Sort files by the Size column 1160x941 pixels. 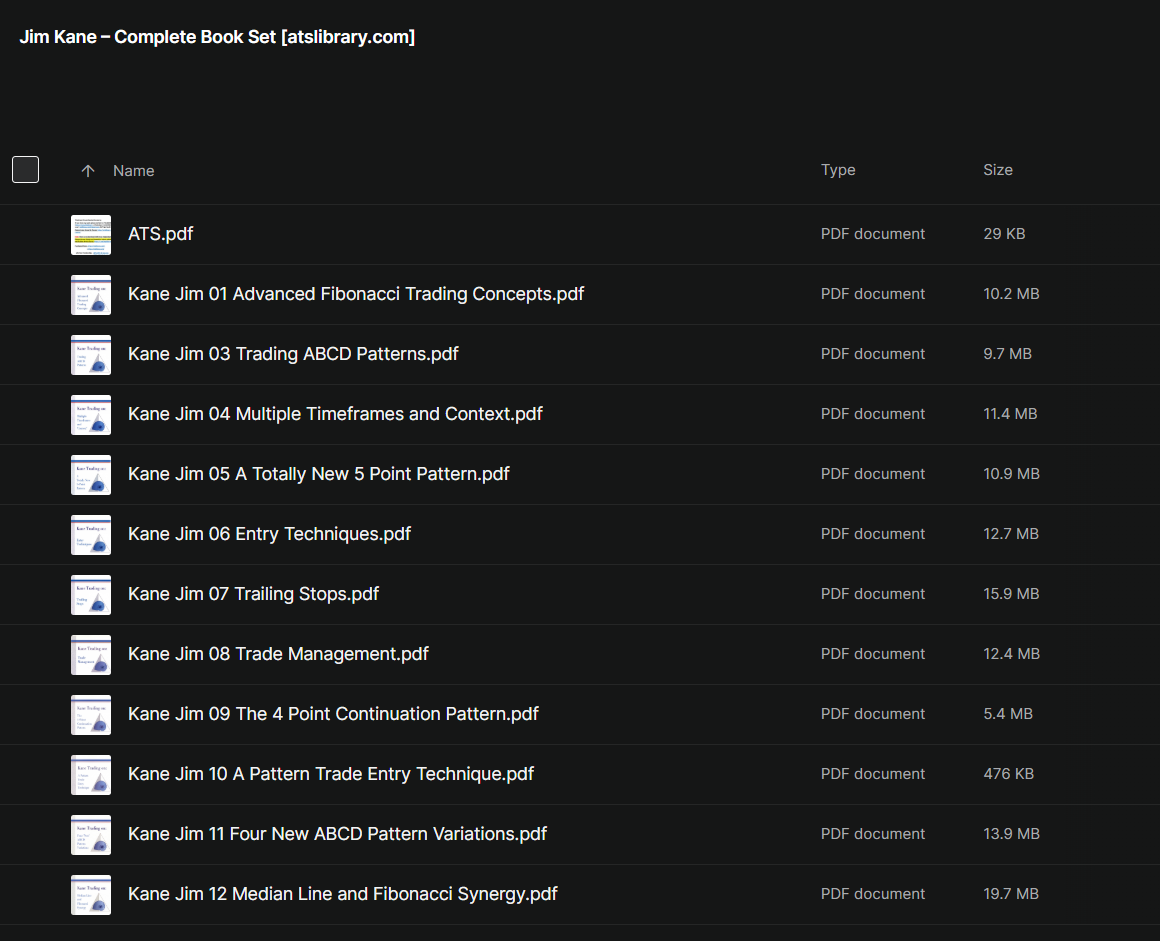click(x=997, y=170)
